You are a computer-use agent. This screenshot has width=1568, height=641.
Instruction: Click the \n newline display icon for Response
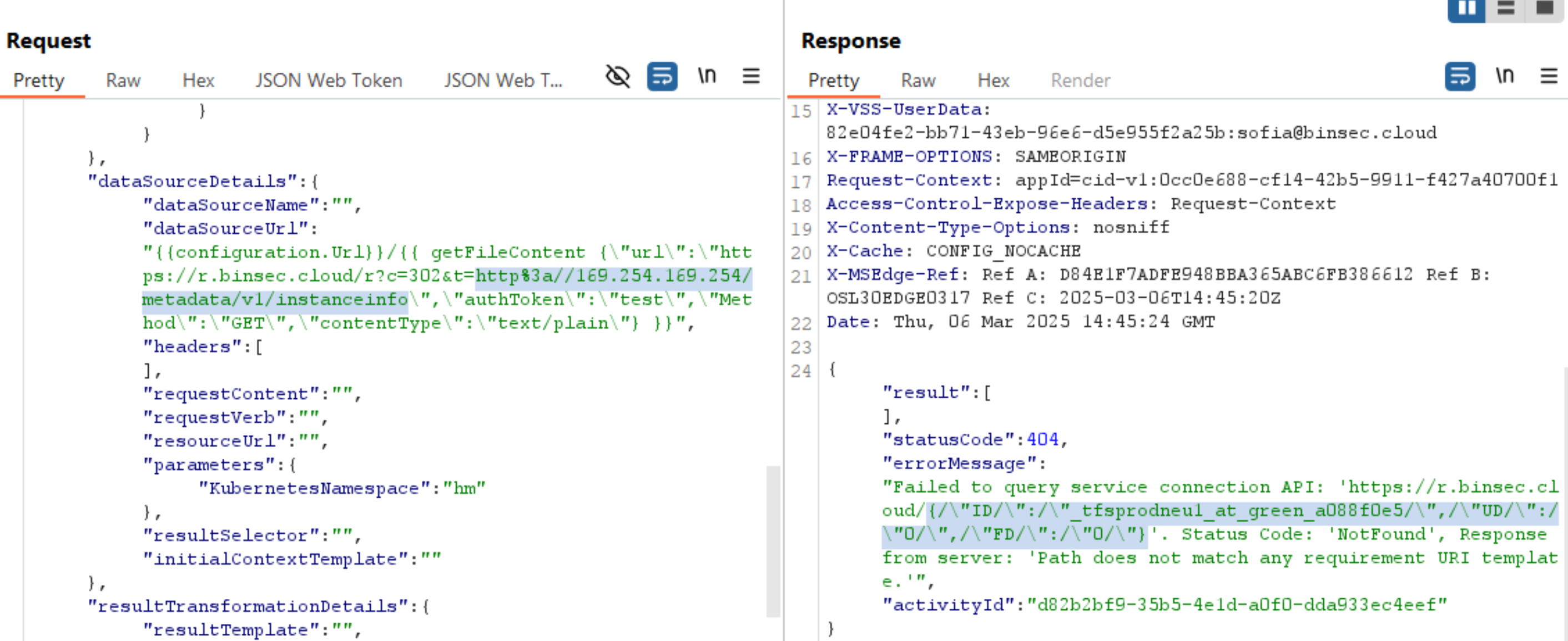tap(1505, 77)
